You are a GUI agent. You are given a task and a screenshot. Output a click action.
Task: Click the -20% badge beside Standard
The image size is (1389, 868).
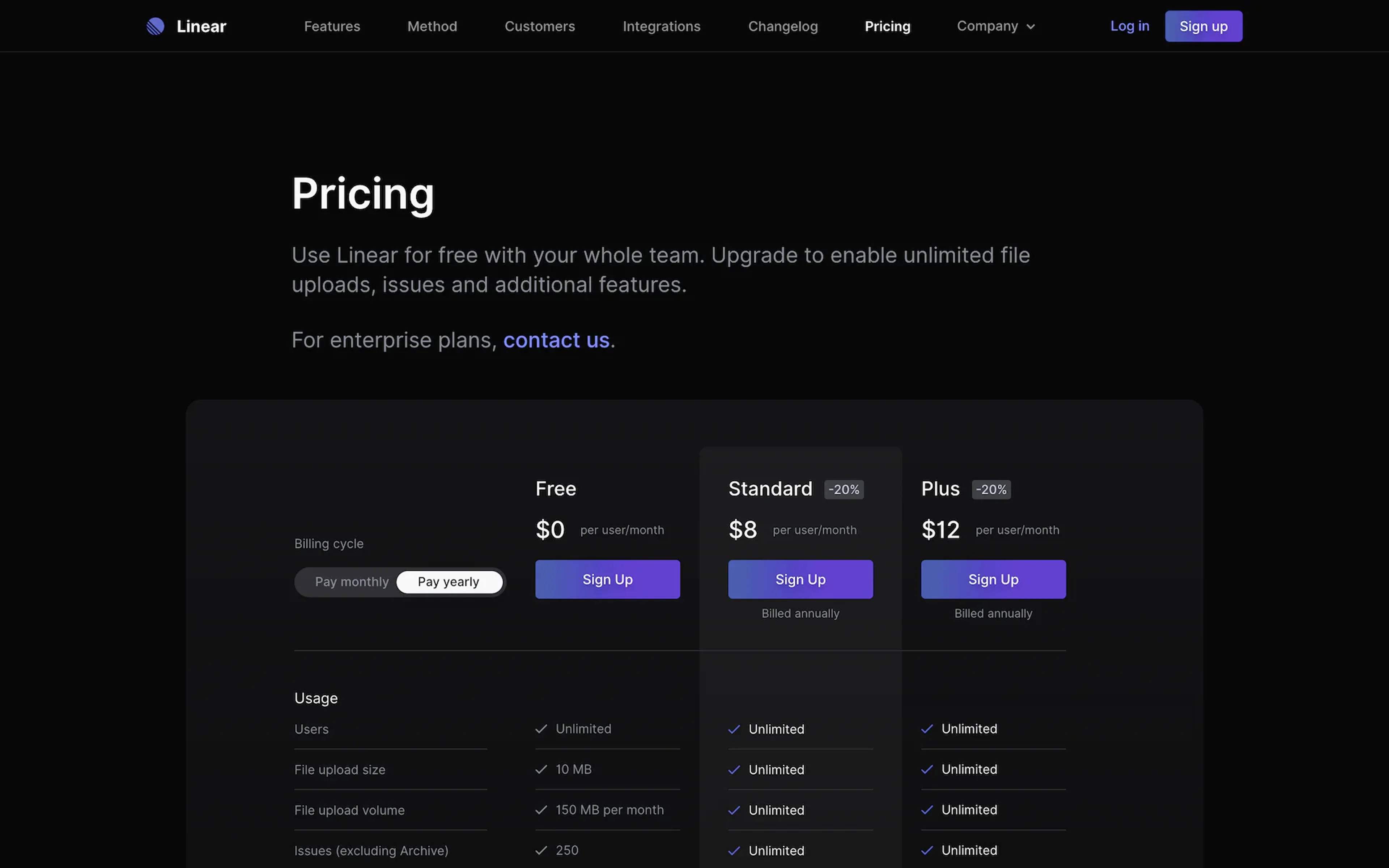coord(844,490)
